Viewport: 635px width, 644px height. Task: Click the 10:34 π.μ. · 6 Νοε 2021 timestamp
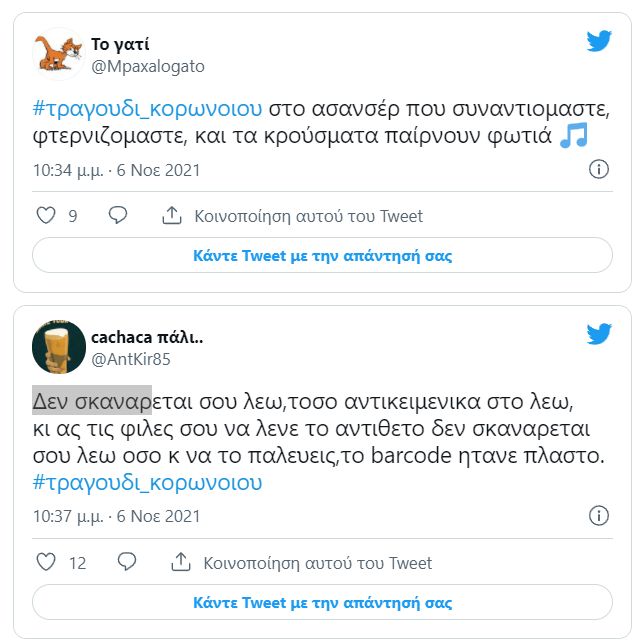(116, 170)
